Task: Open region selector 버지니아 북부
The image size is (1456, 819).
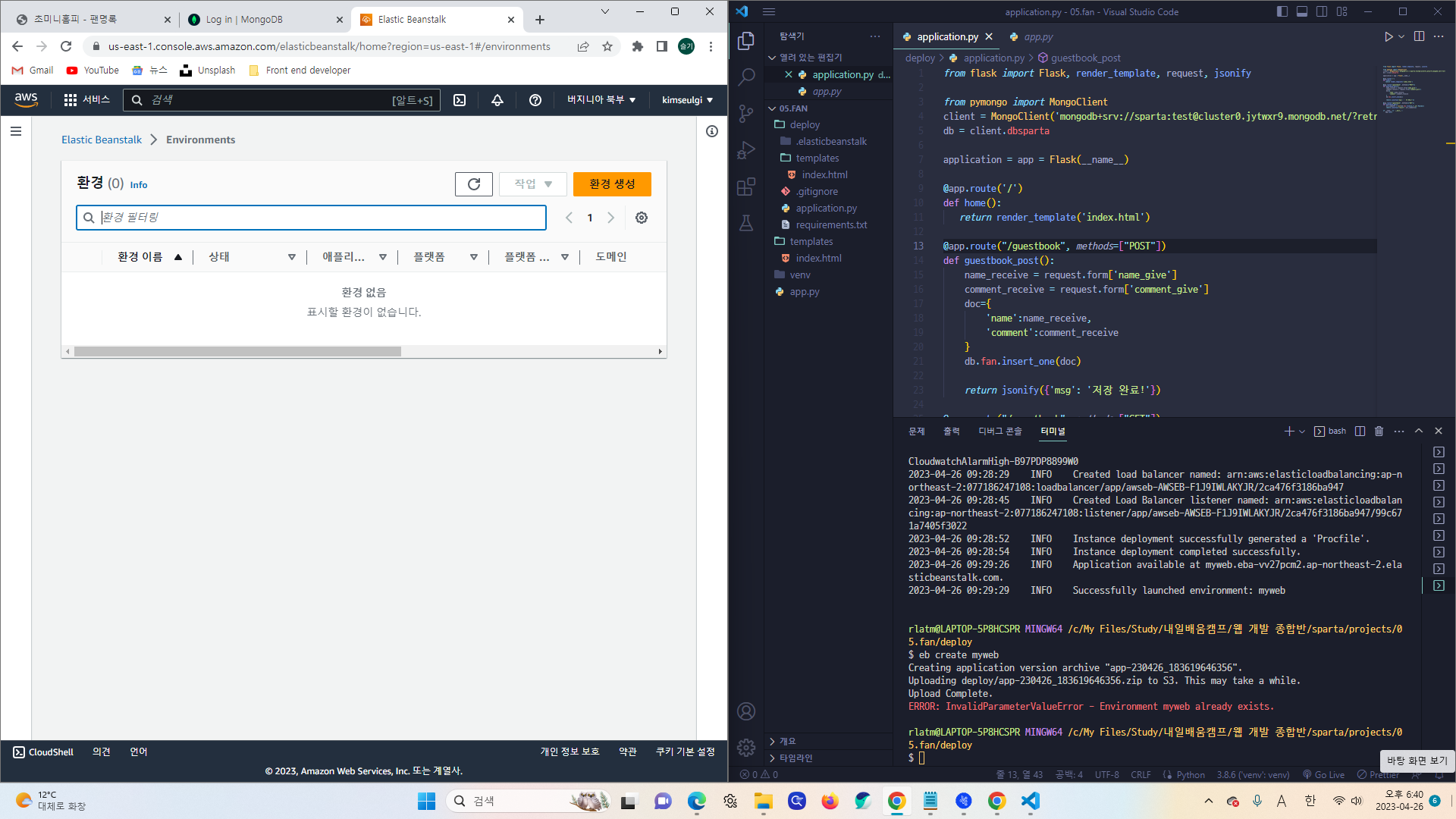Action: [x=601, y=100]
